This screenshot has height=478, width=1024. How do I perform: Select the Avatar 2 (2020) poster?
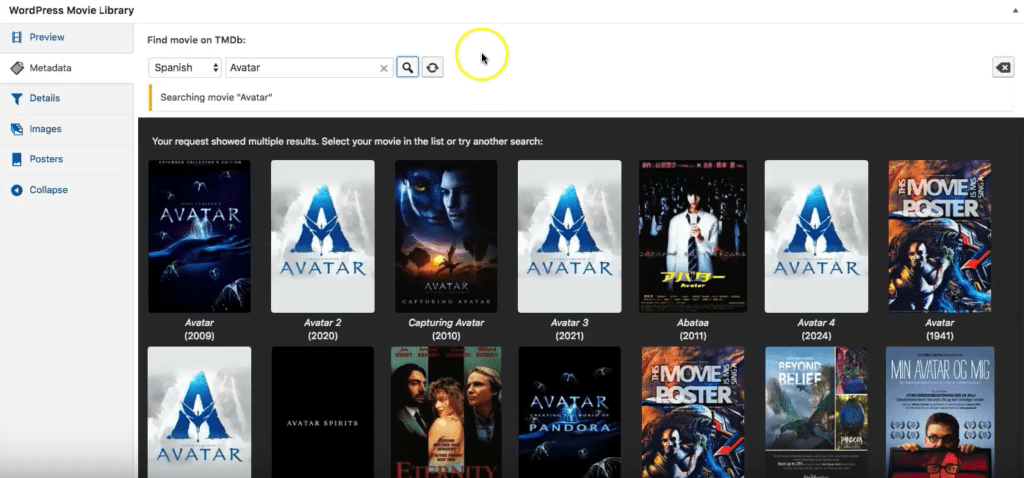pos(323,236)
